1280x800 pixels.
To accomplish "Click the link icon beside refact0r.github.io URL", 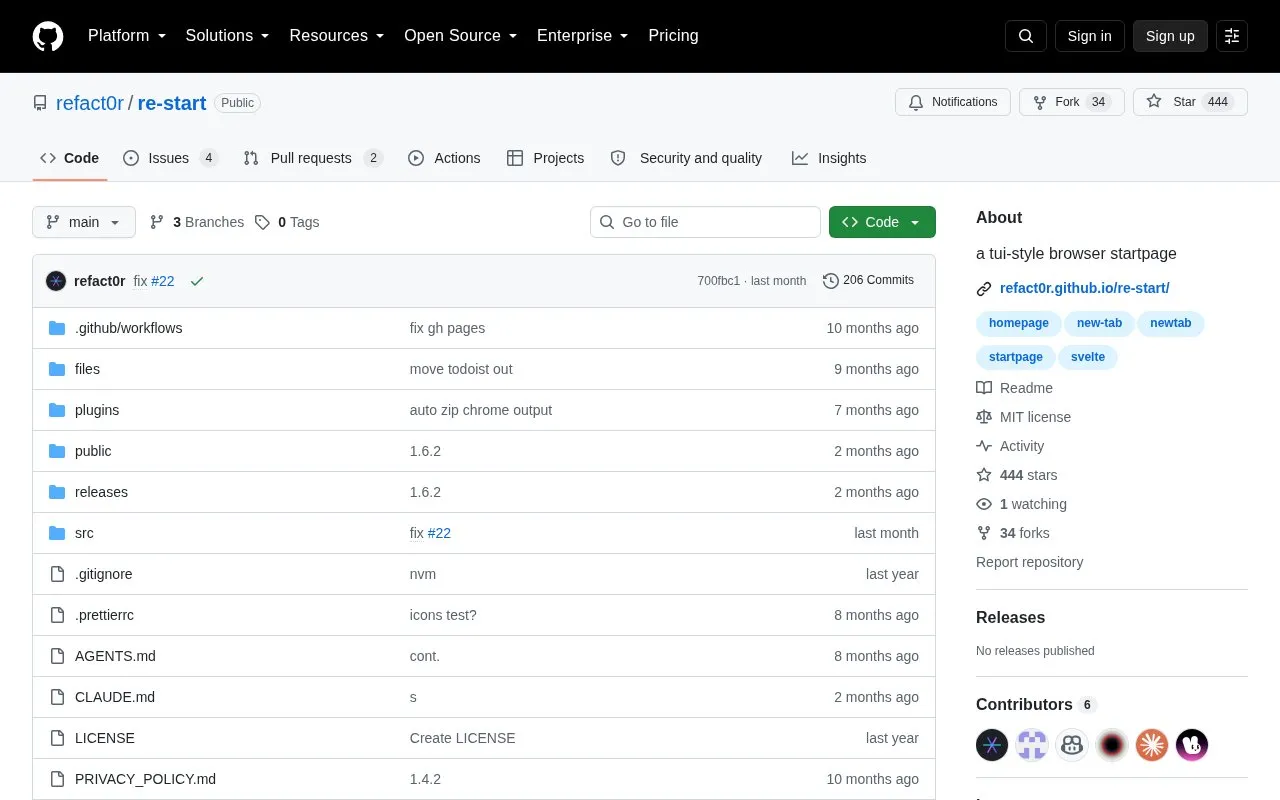I will pyautogui.click(x=984, y=289).
